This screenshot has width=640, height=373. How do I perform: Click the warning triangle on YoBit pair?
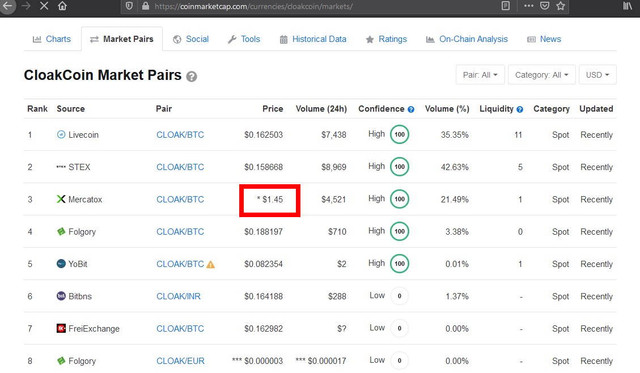tap(210, 264)
